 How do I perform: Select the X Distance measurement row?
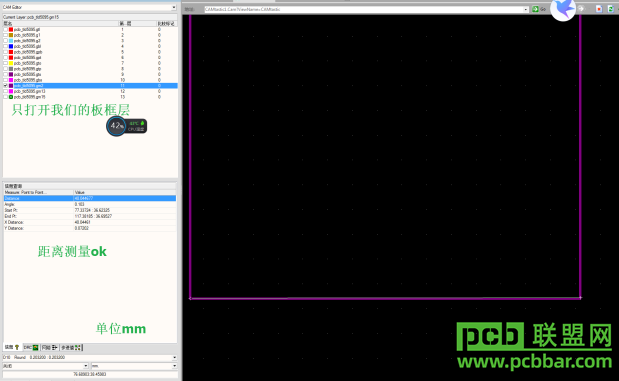point(90,222)
